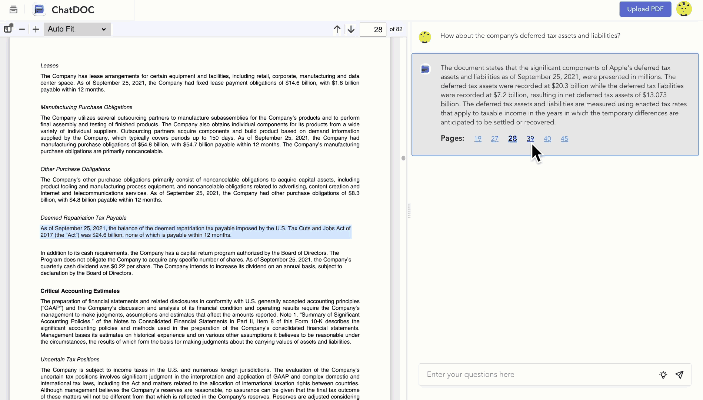This screenshot has height=400, width=703.
Task: Click the 'Other Purchase Obligations' heading
Action: pyautogui.click(x=75, y=169)
